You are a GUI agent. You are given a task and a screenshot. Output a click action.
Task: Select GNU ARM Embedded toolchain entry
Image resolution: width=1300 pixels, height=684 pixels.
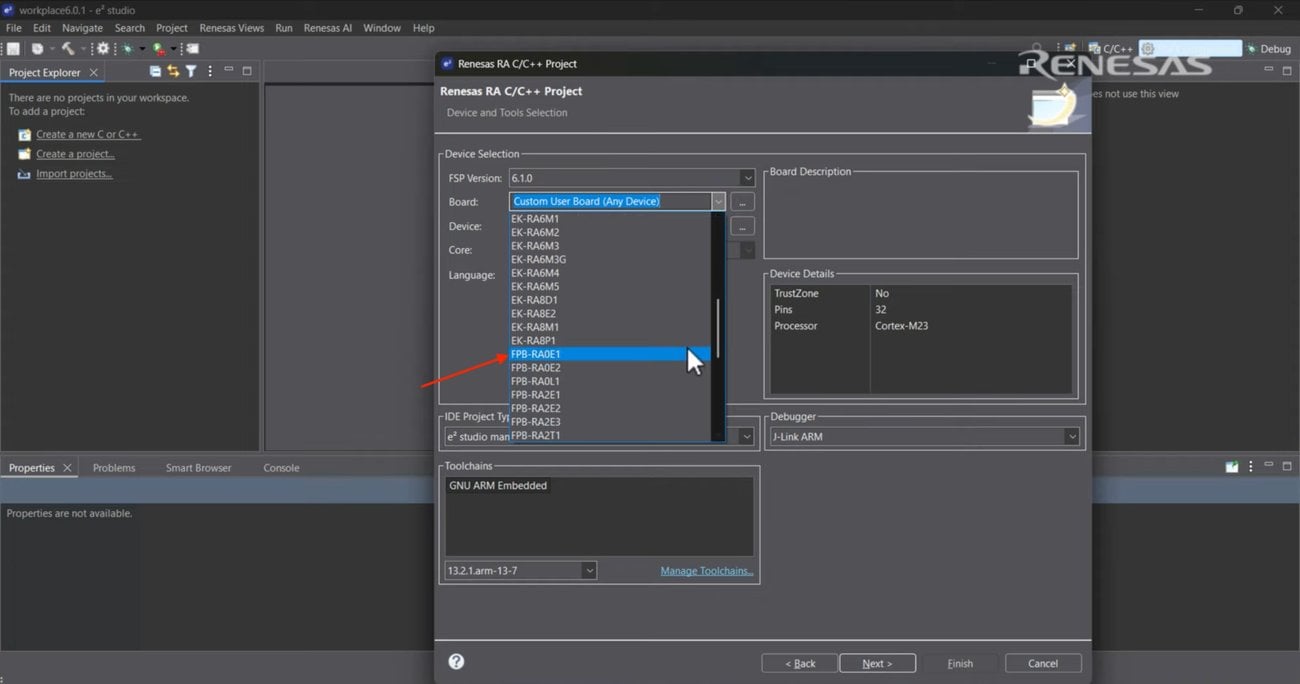point(498,486)
